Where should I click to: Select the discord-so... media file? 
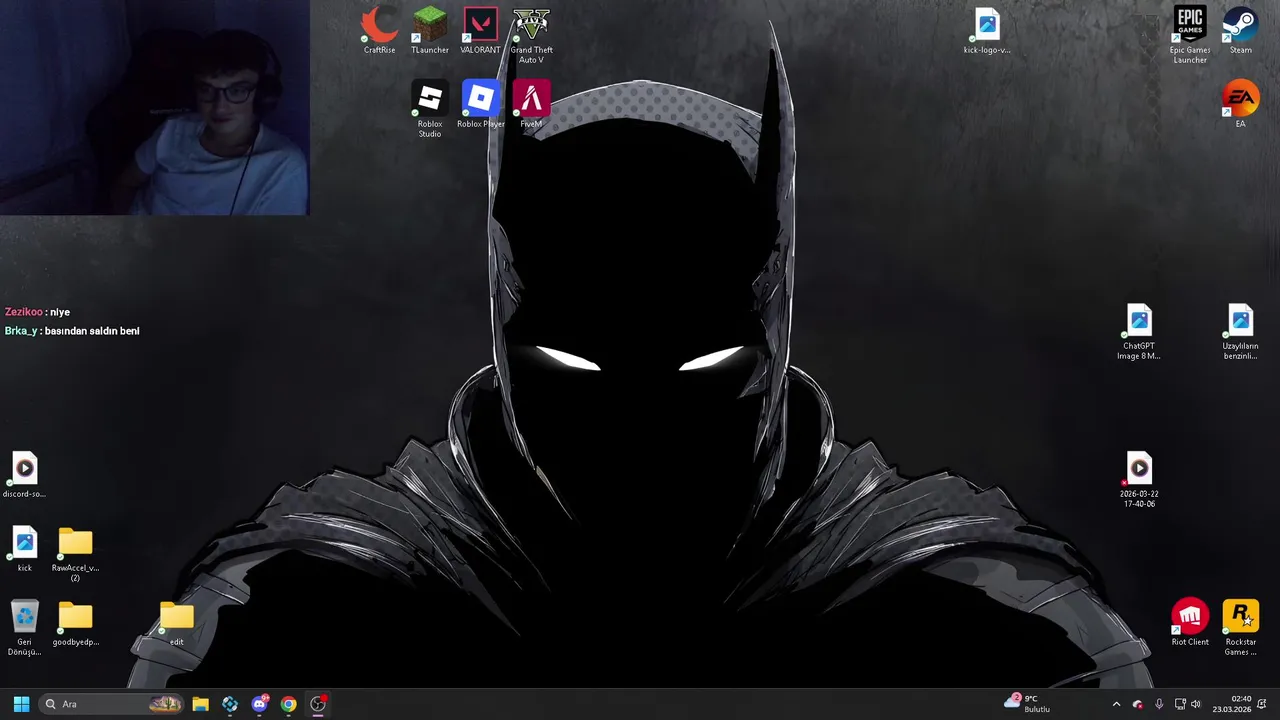click(24, 475)
